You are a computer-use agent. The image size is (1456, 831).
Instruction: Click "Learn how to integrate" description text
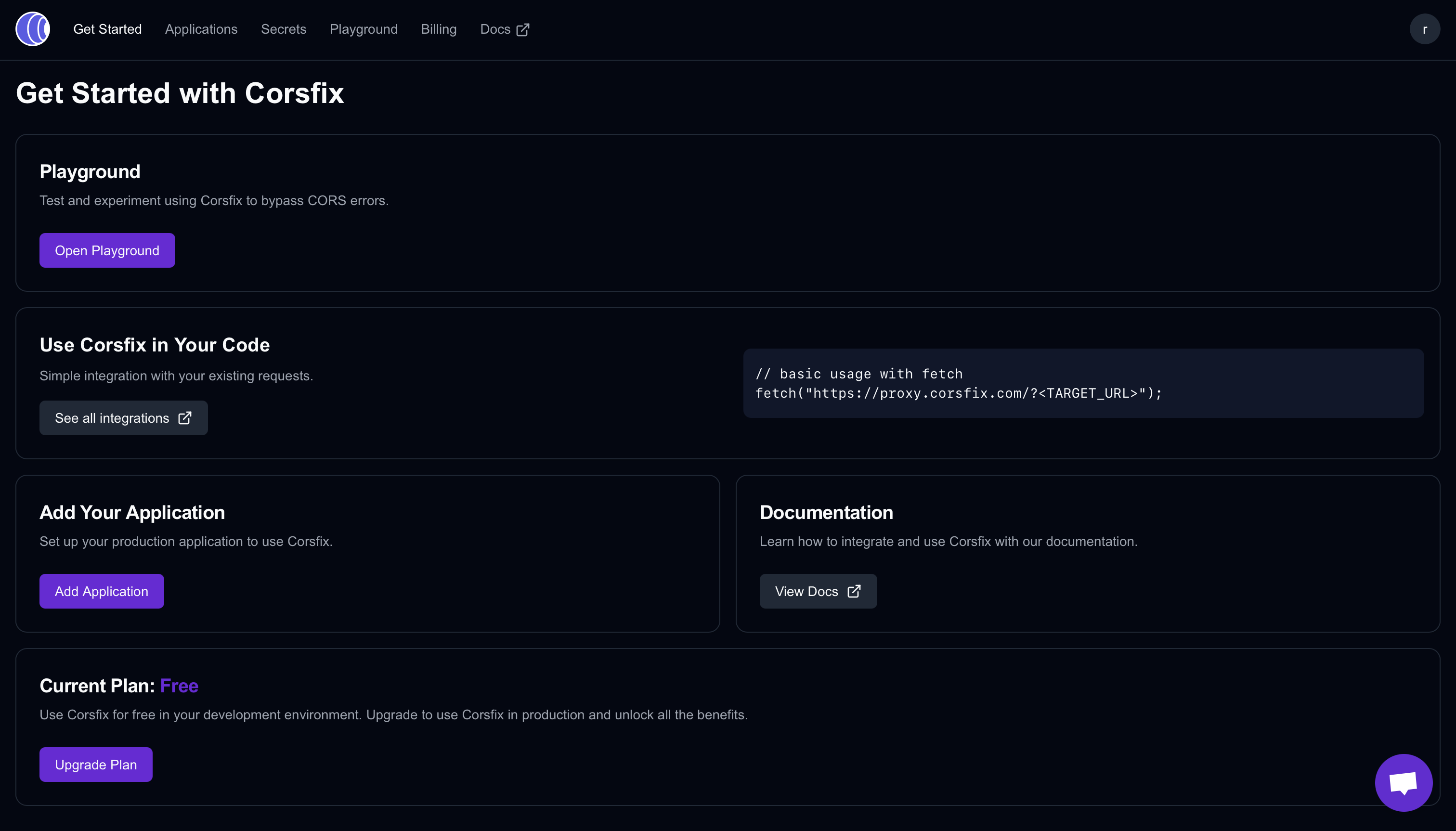pyautogui.click(x=949, y=542)
